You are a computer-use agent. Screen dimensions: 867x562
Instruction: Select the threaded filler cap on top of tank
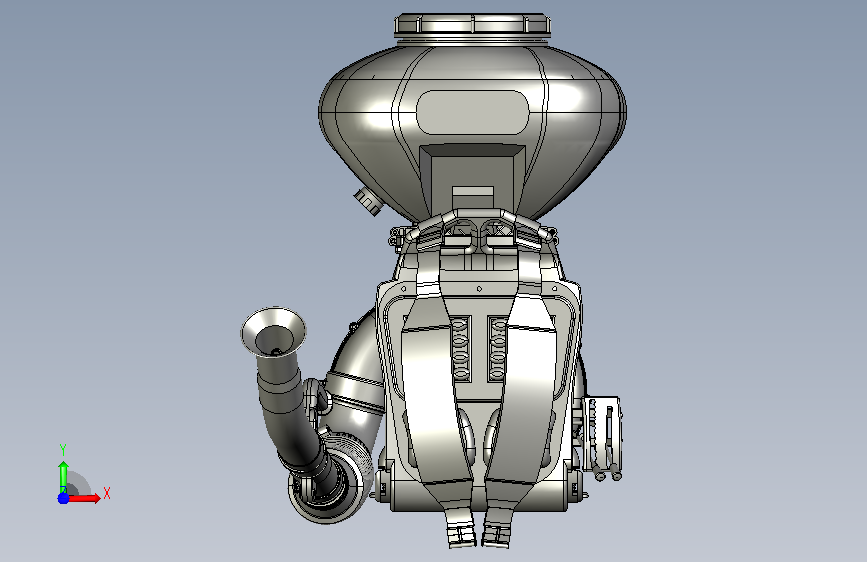473,26
